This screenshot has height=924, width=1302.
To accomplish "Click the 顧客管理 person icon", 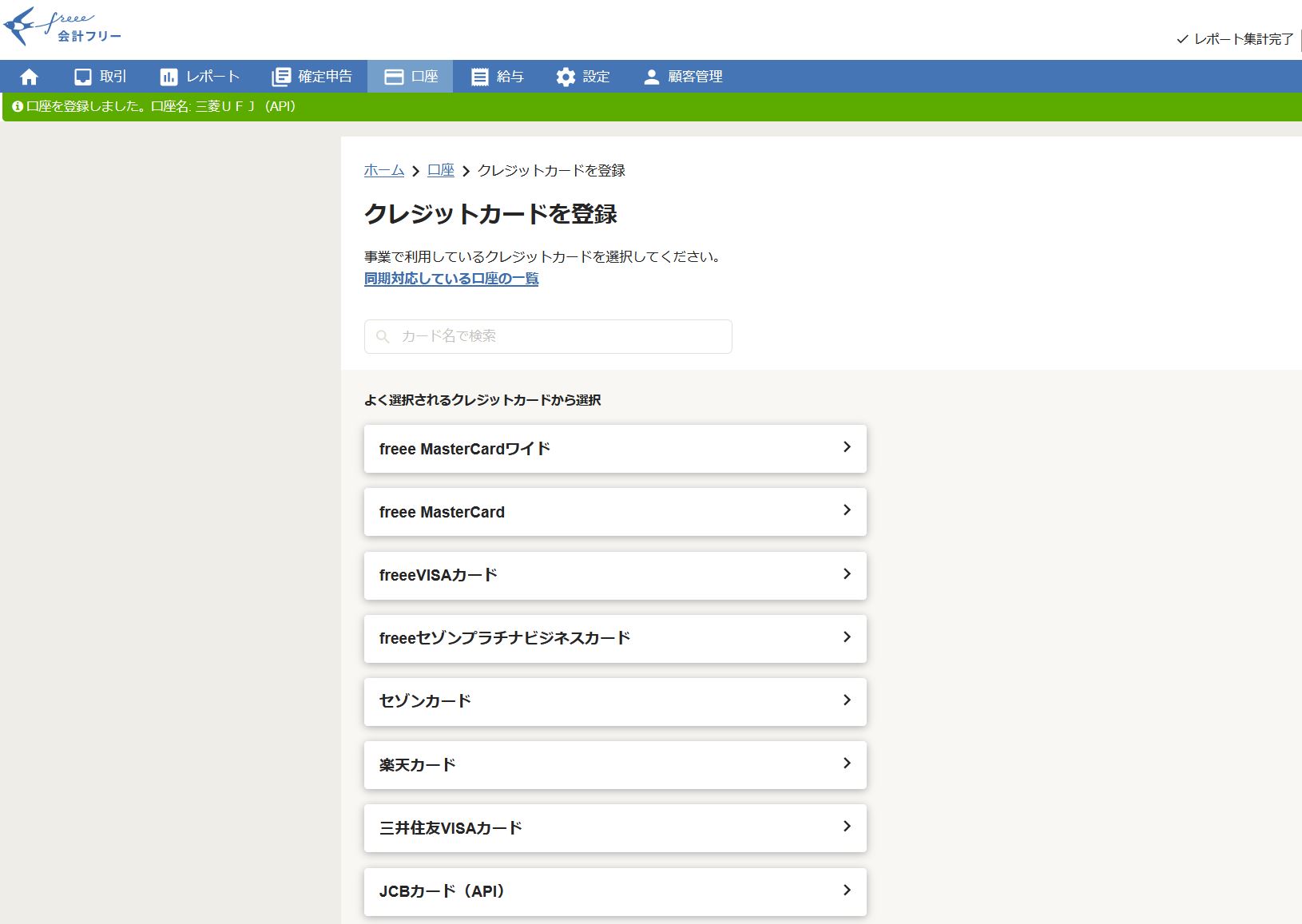I will click(x=652, y=77).
